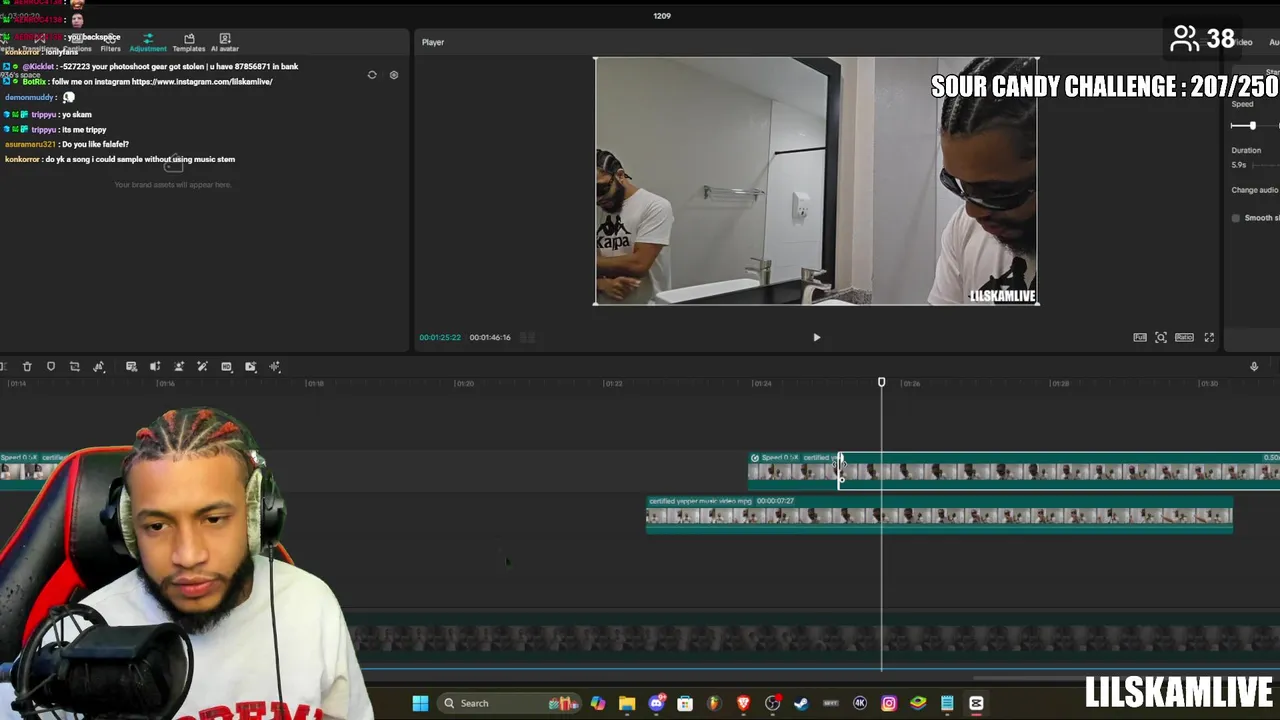
Task: Click the auto captions icon in timeline toolbar
Action: [x=131, y=367]
